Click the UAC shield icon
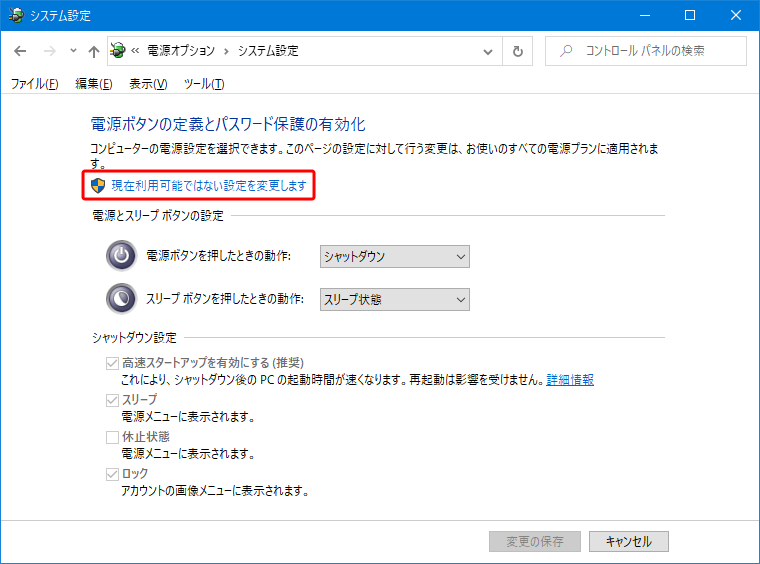This screenshot has height=564, width=760. [98, 186]
